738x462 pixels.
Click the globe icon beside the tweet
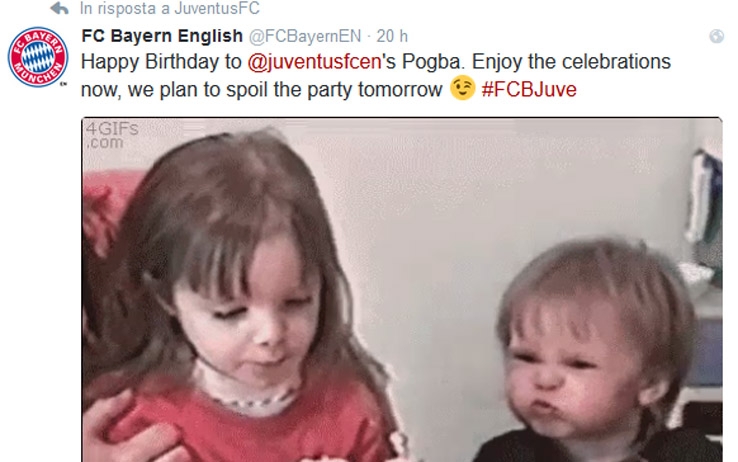pyautogui.click(x=716, y=36)
